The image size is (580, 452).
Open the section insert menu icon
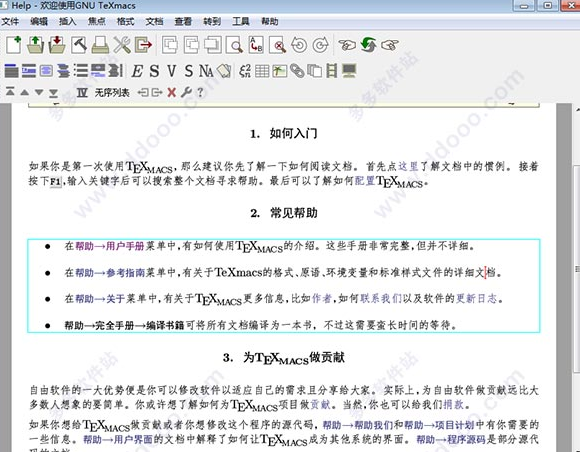11,71
